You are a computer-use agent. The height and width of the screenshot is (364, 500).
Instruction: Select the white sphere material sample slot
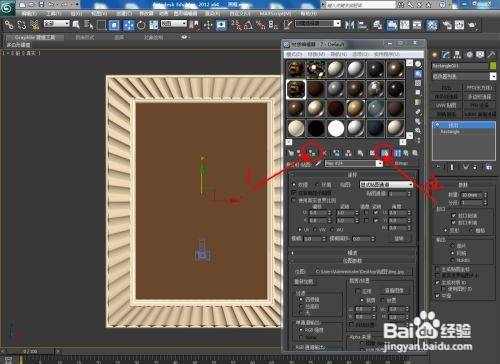(336, 128)
